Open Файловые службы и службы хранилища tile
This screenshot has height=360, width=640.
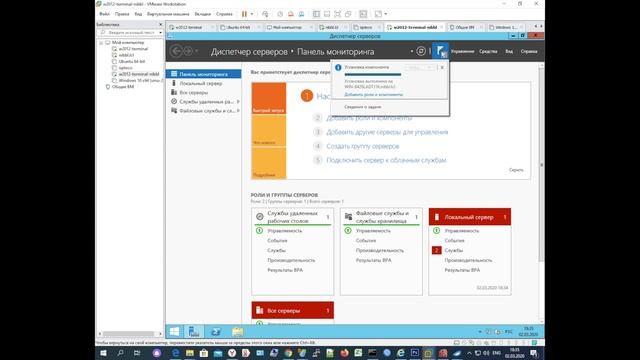pos(381,217)
